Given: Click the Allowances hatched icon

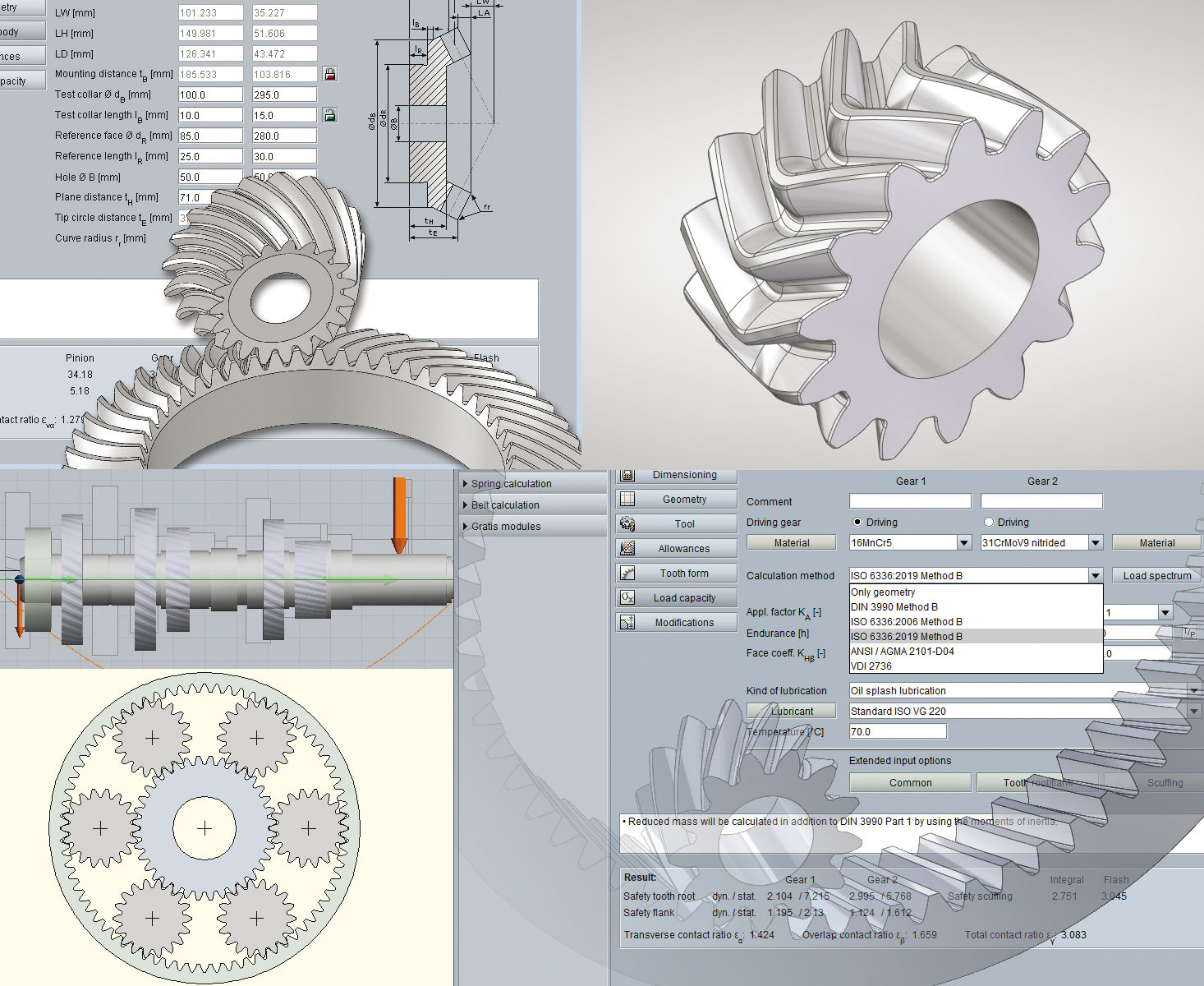Looking at the screenshot, I should (627, 548).
